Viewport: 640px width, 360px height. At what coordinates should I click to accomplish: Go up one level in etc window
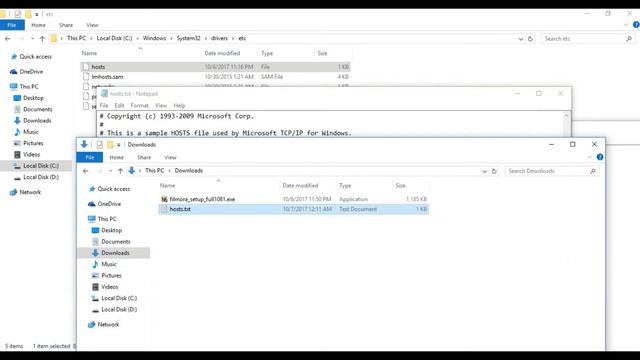tap(42, 38)
